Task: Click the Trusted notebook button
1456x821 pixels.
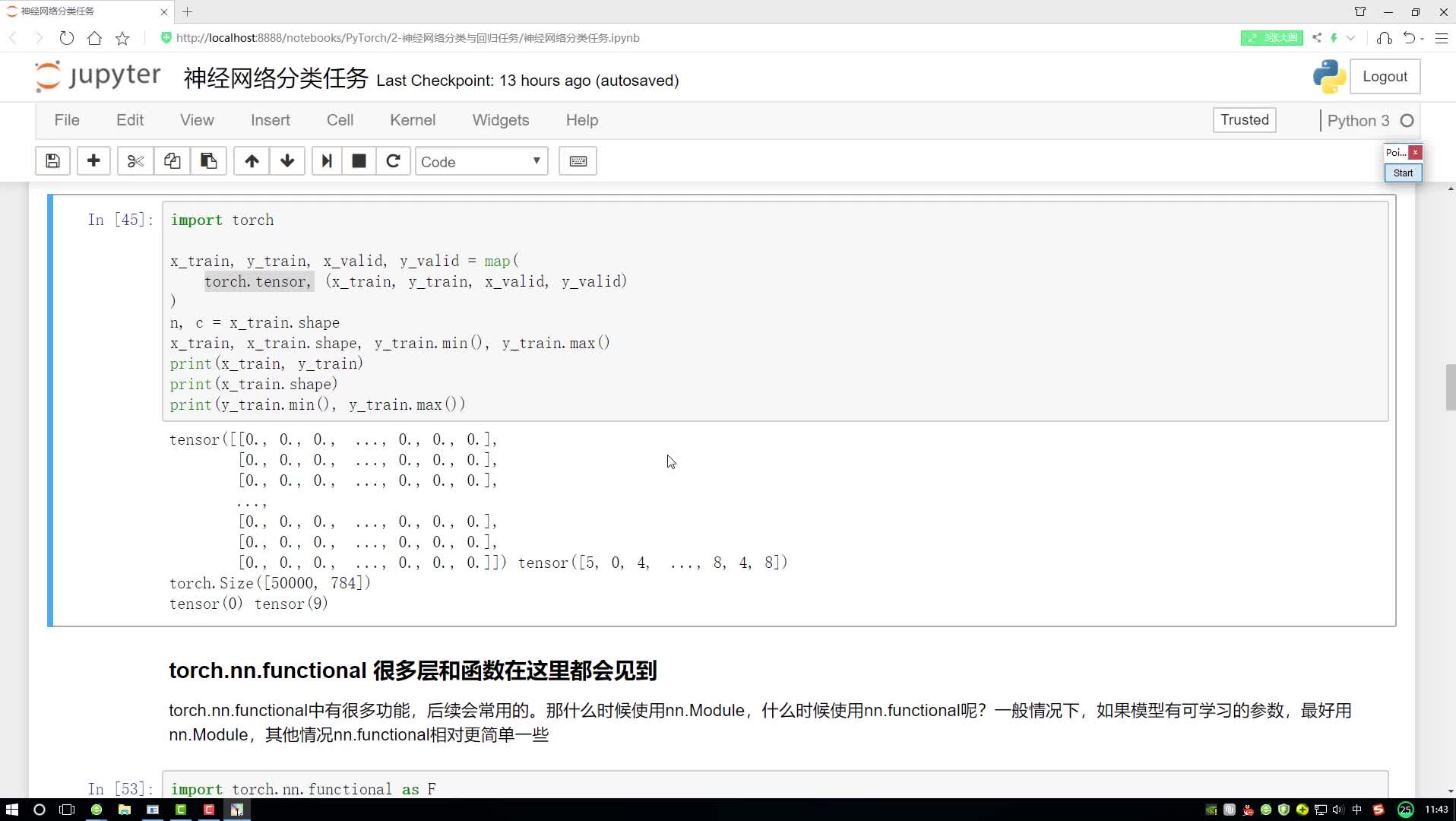Action: [1245, 120]
